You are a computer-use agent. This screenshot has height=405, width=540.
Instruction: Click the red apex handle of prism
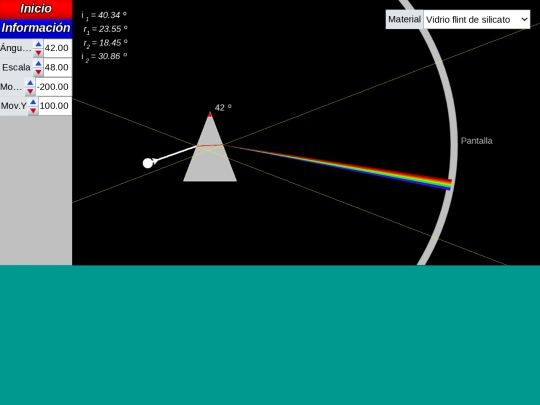[x=210, y=114]
